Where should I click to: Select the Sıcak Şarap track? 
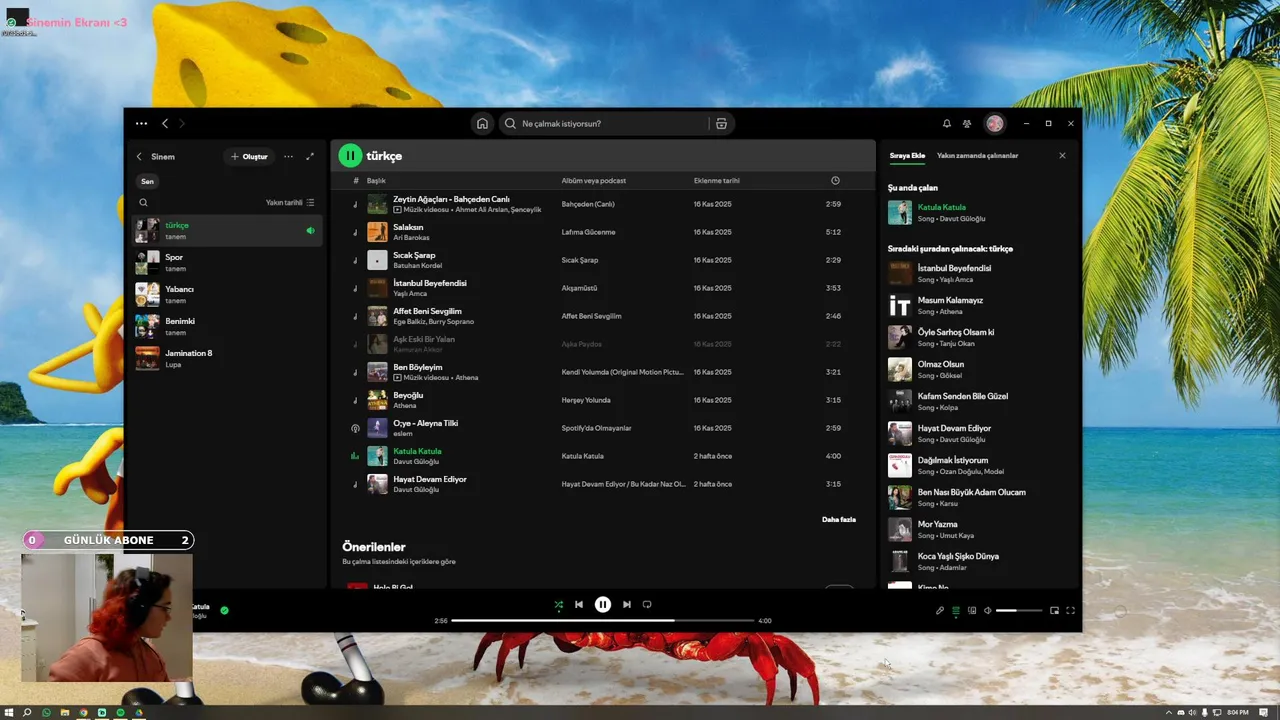603,260
